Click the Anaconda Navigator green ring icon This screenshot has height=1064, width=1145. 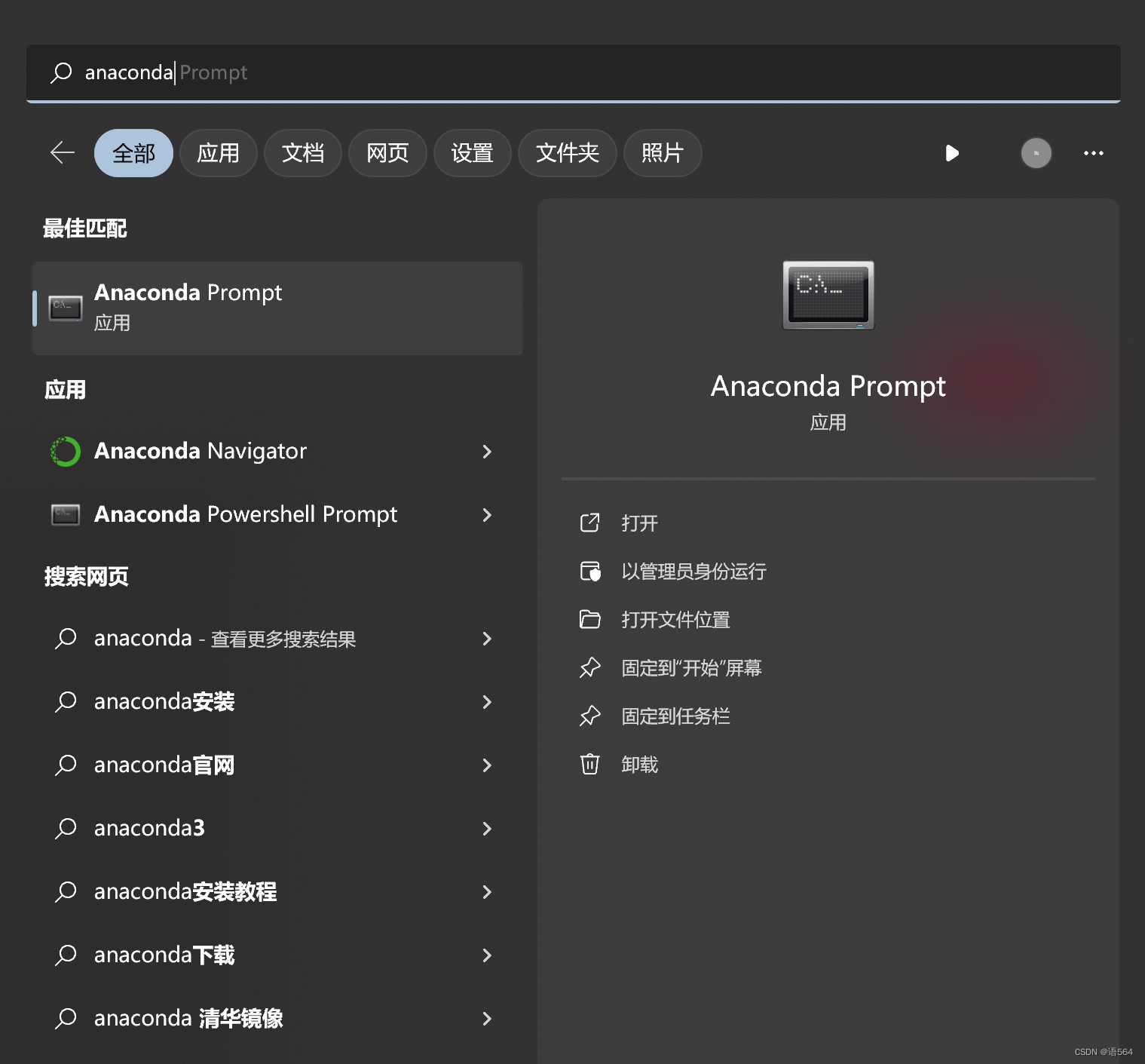click(66, 452)
